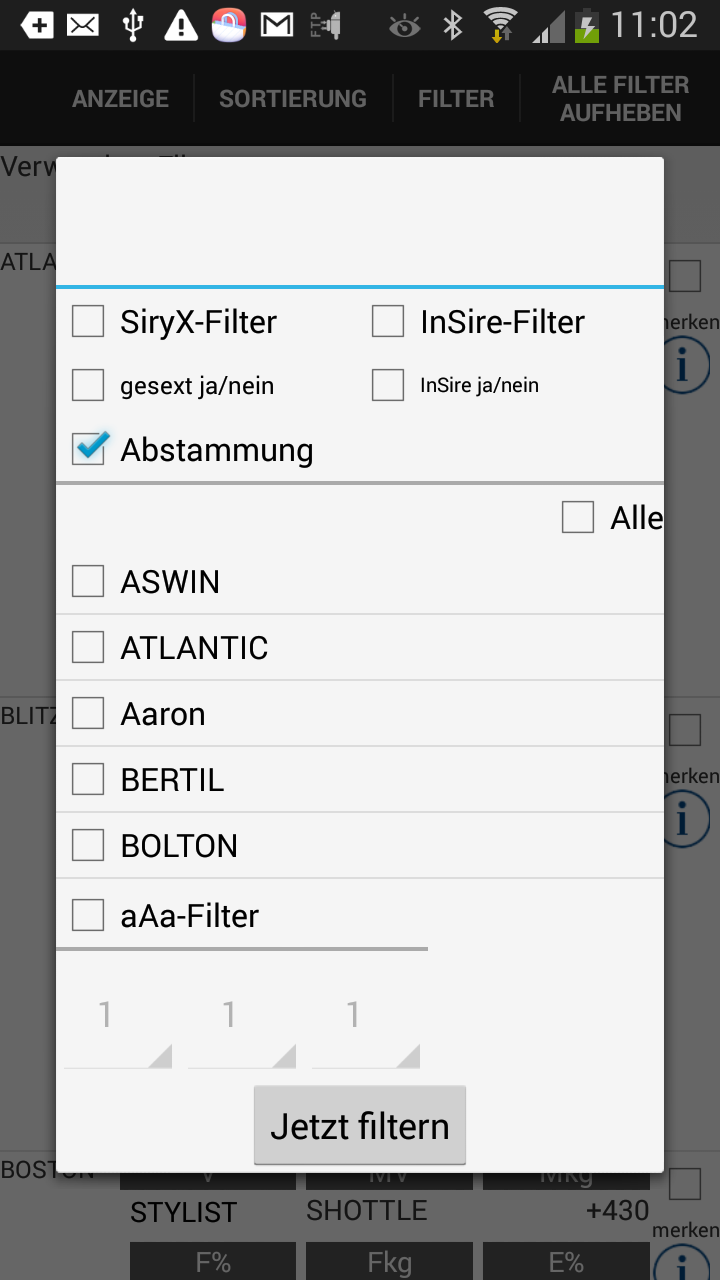
Task: Open the SORTIERUNG menu
Action: point(293,99)
